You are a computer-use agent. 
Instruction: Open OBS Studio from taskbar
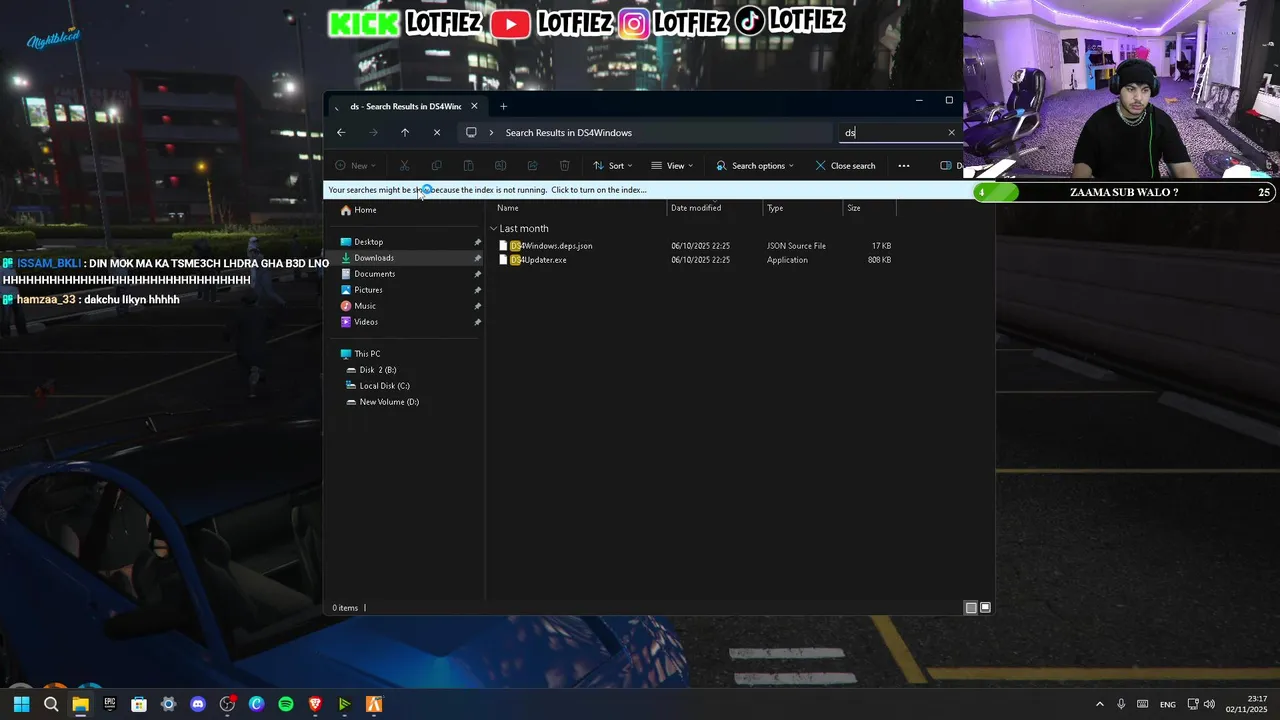(x=227, y=704)
